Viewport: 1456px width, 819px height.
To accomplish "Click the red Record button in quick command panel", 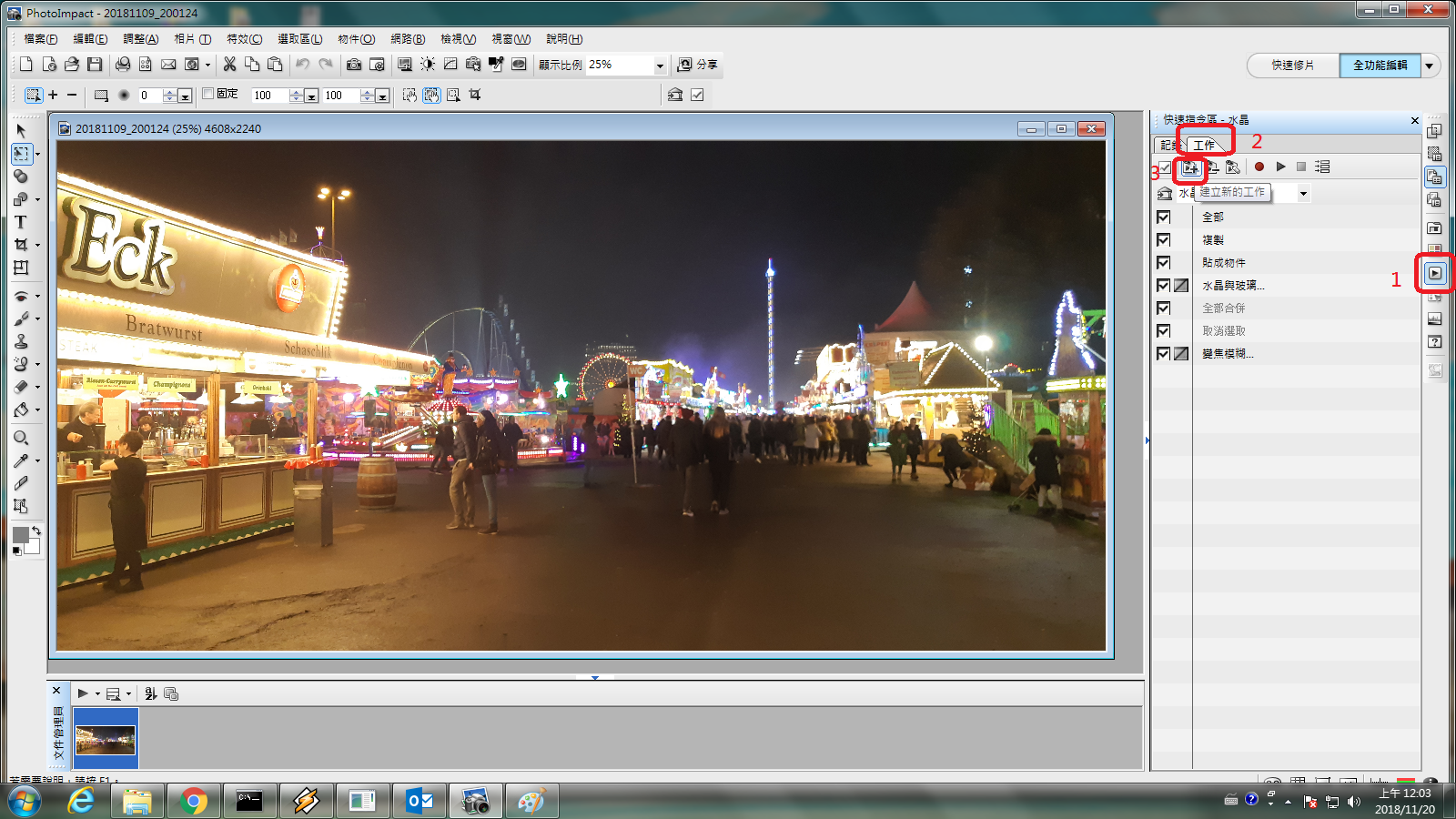I will [x=1259, y=167].
